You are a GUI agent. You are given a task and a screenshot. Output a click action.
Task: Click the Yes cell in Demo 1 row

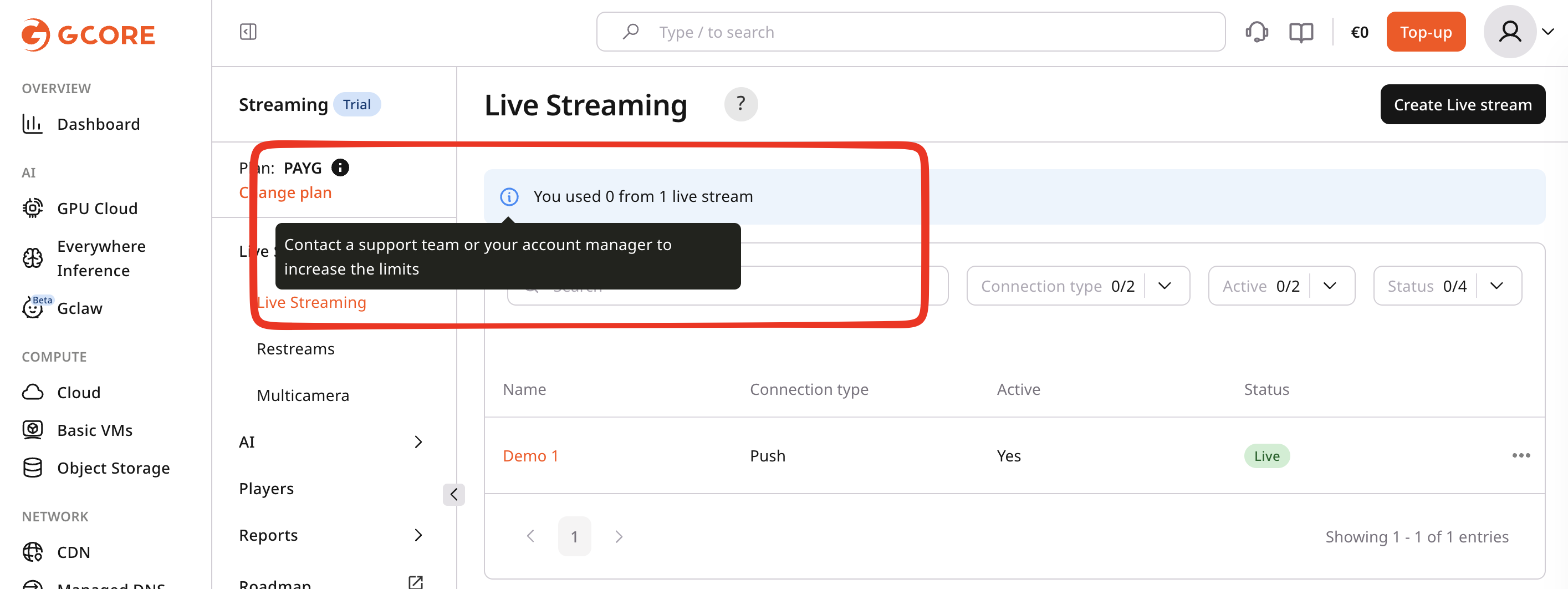click(1008, 455)
